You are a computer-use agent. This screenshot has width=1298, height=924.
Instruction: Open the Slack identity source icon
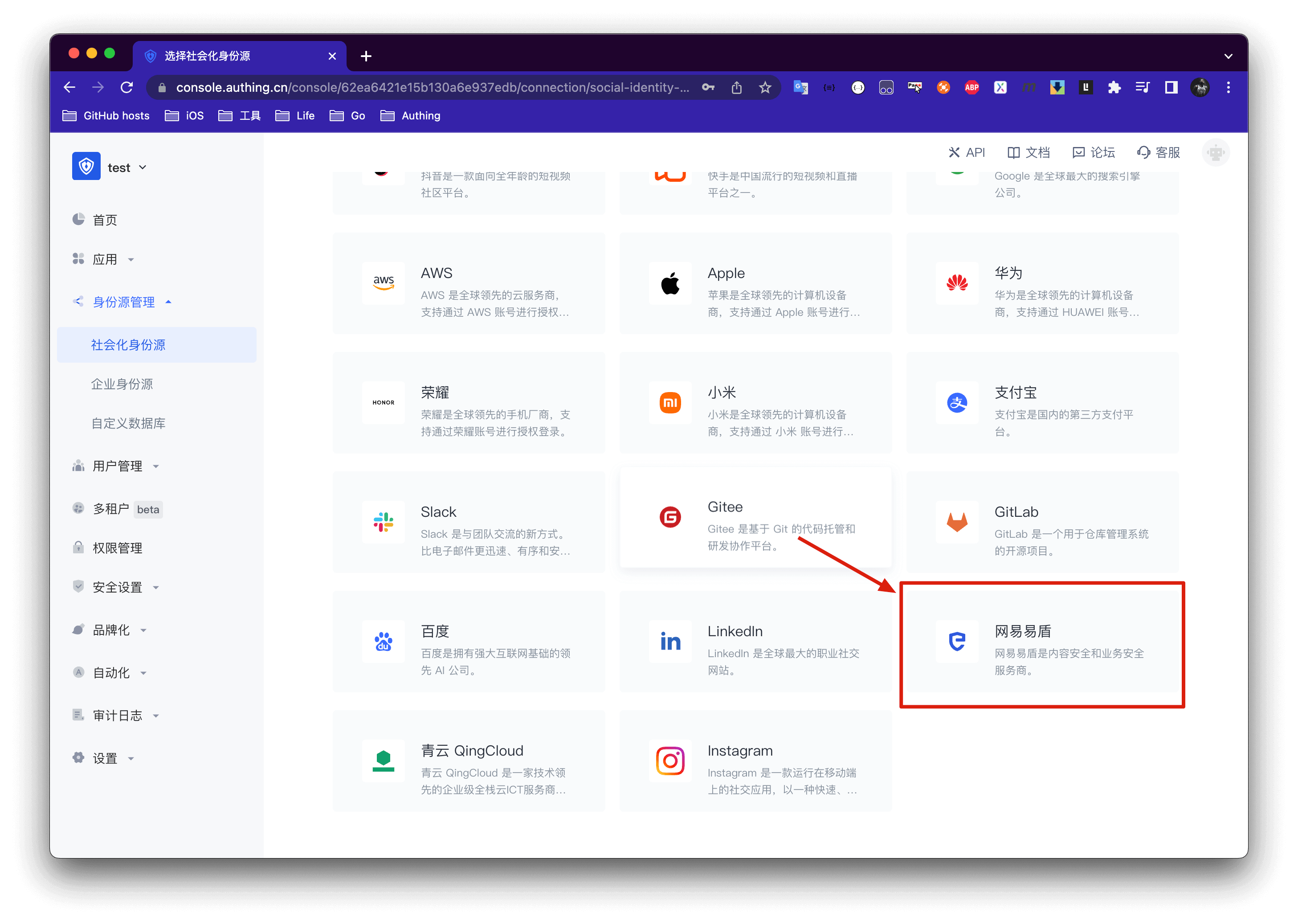384,522
